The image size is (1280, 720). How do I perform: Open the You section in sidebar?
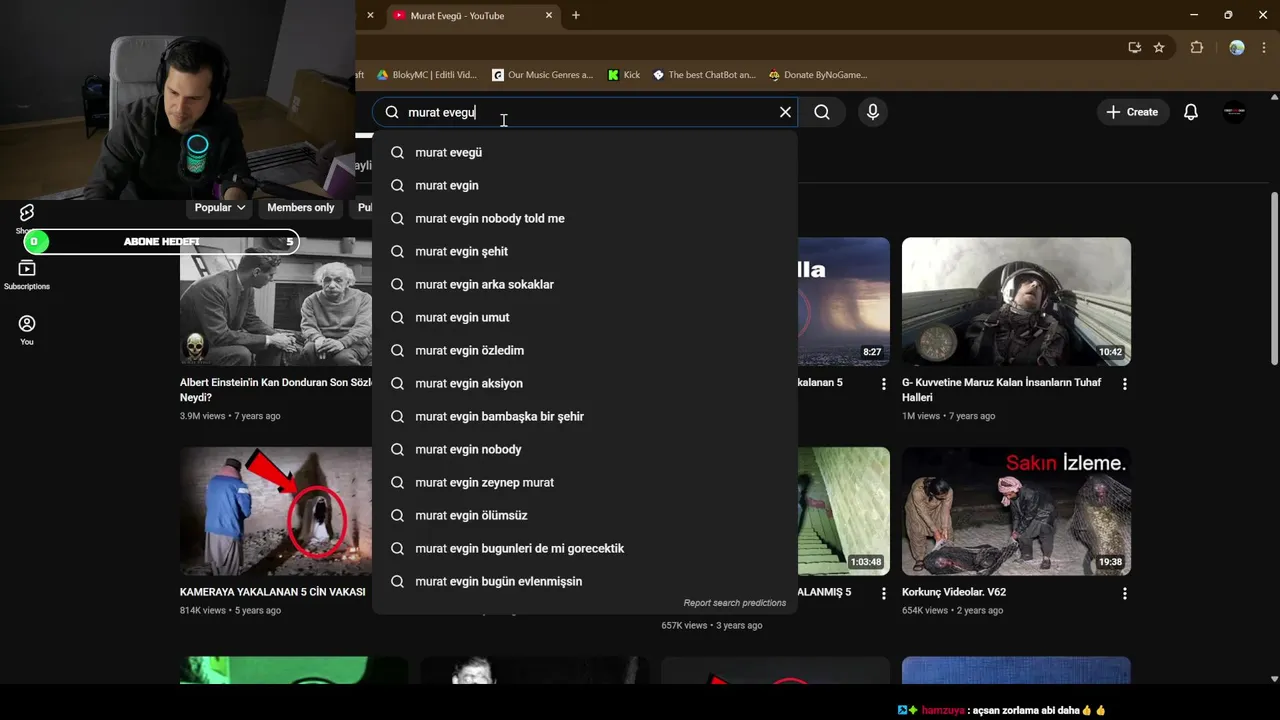pyautogui.click(x=27, y=330)
